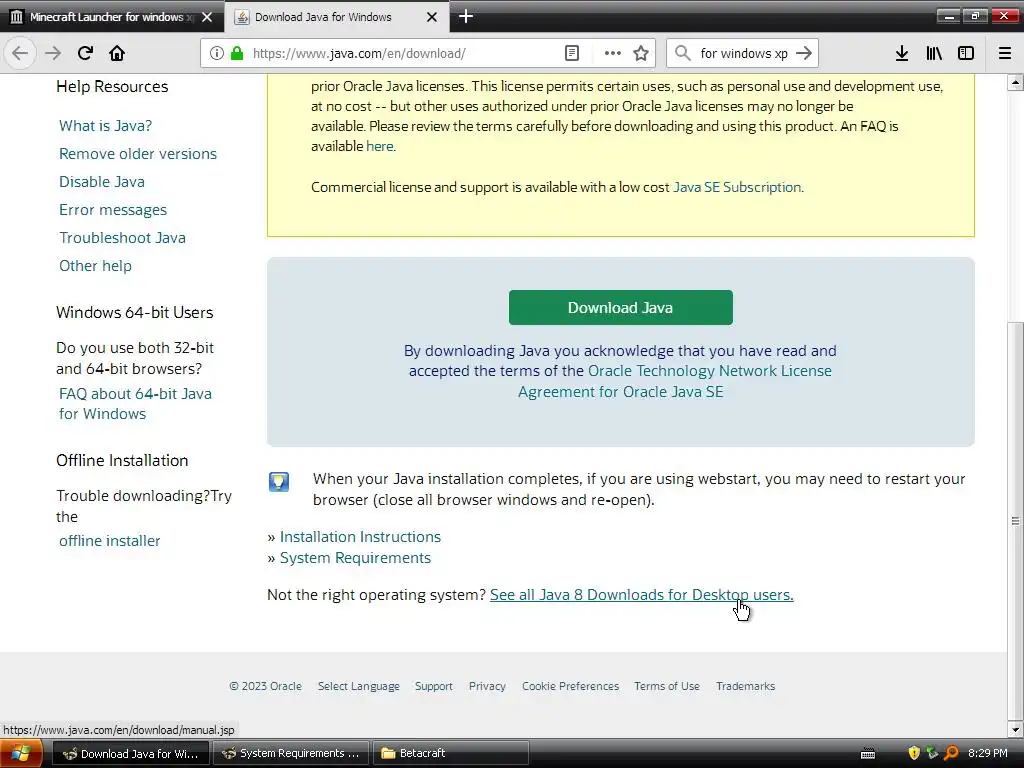The image size is (1024, 768).
Task: Open 'Cookie Preferences' in footer
Action: tap(570, 686)
